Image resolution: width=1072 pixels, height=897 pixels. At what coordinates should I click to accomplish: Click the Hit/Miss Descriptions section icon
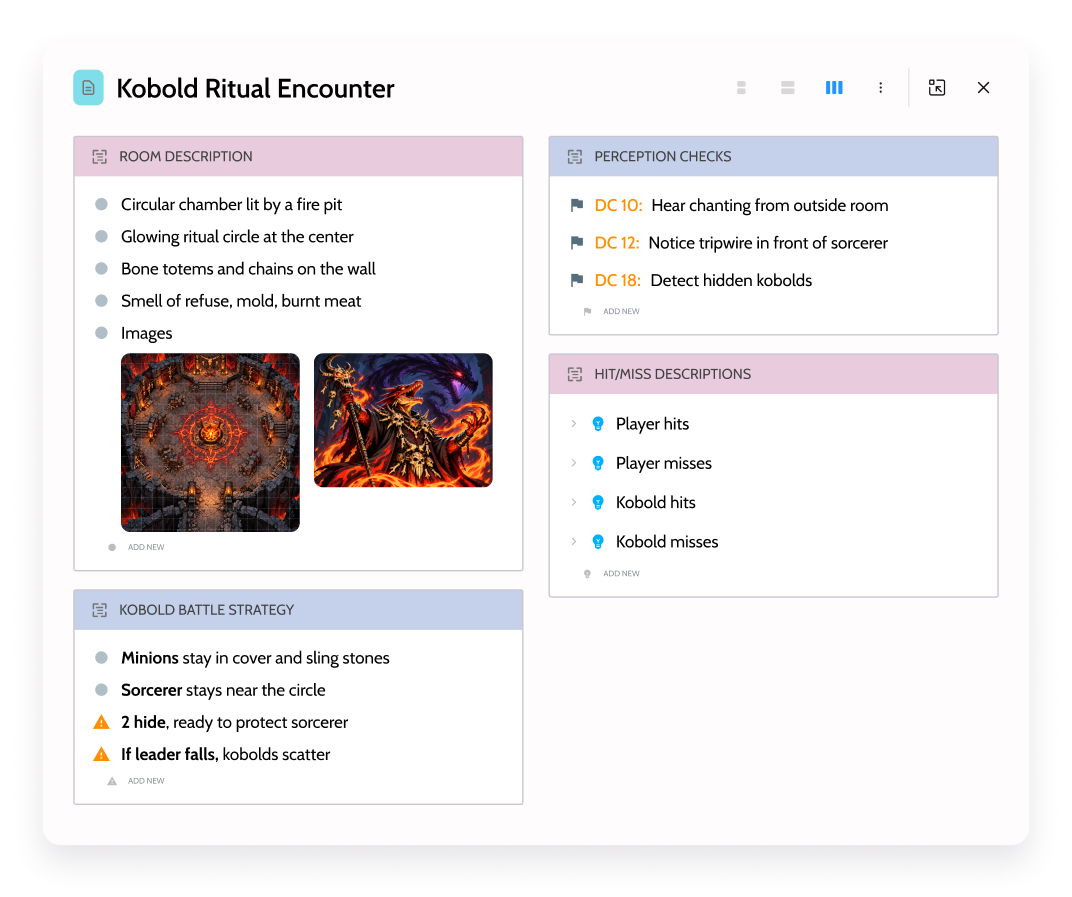click(575, 374)
